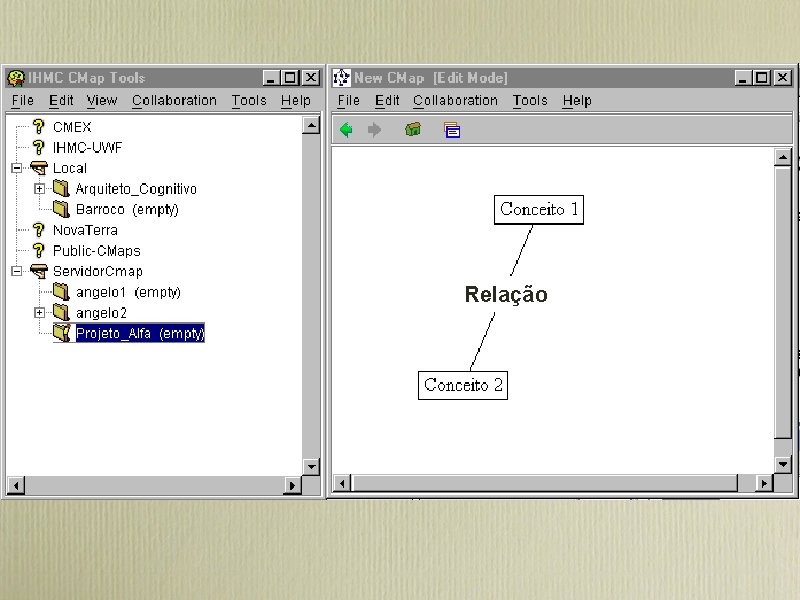Select the Public-CMaps tree entry
The image size is (800, 600).
[x=96, y=251]
